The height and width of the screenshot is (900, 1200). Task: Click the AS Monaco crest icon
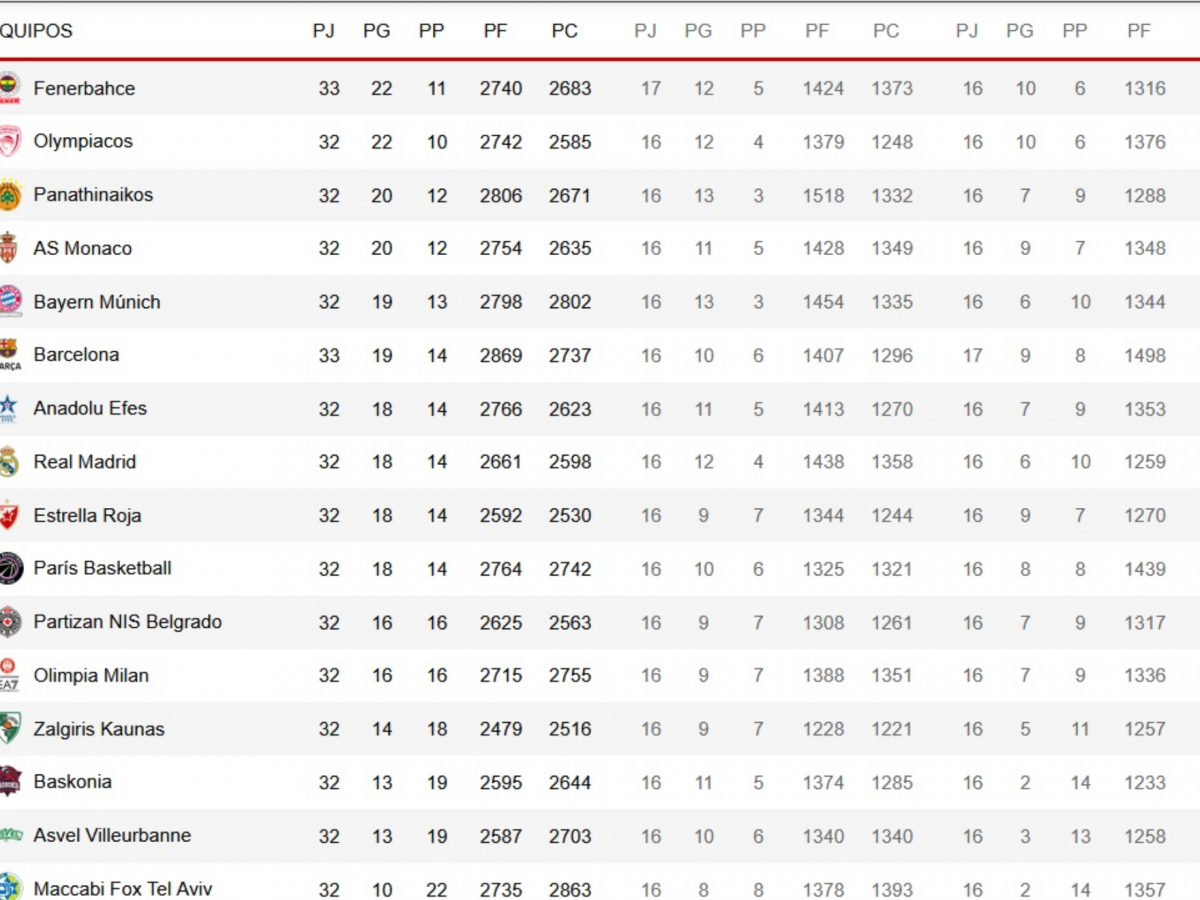pos(9,248)
